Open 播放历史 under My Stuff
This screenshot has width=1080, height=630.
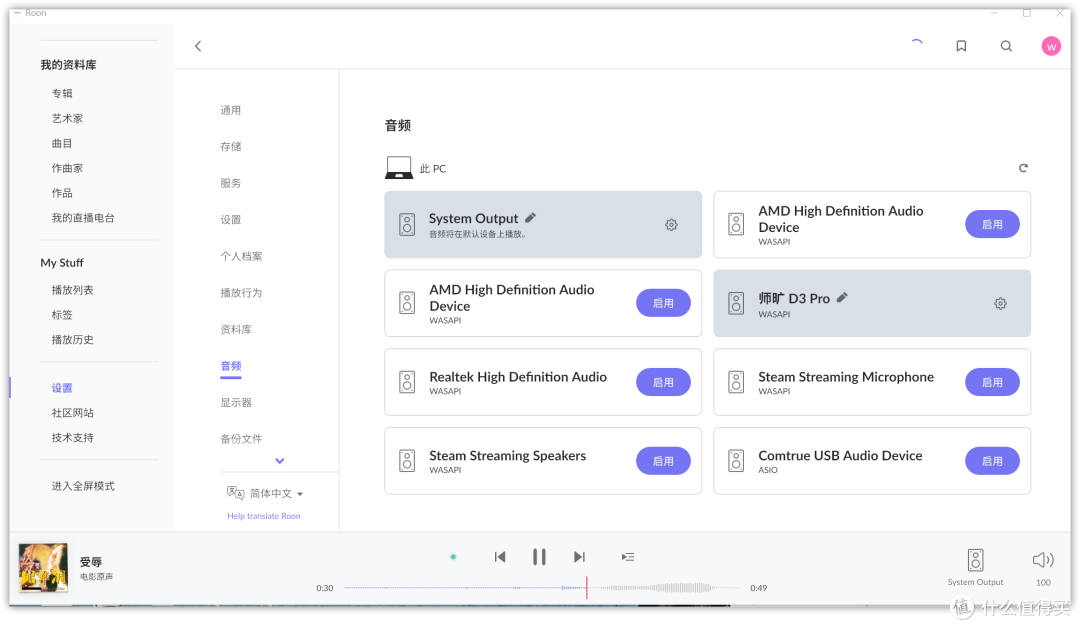coord(72,339)
